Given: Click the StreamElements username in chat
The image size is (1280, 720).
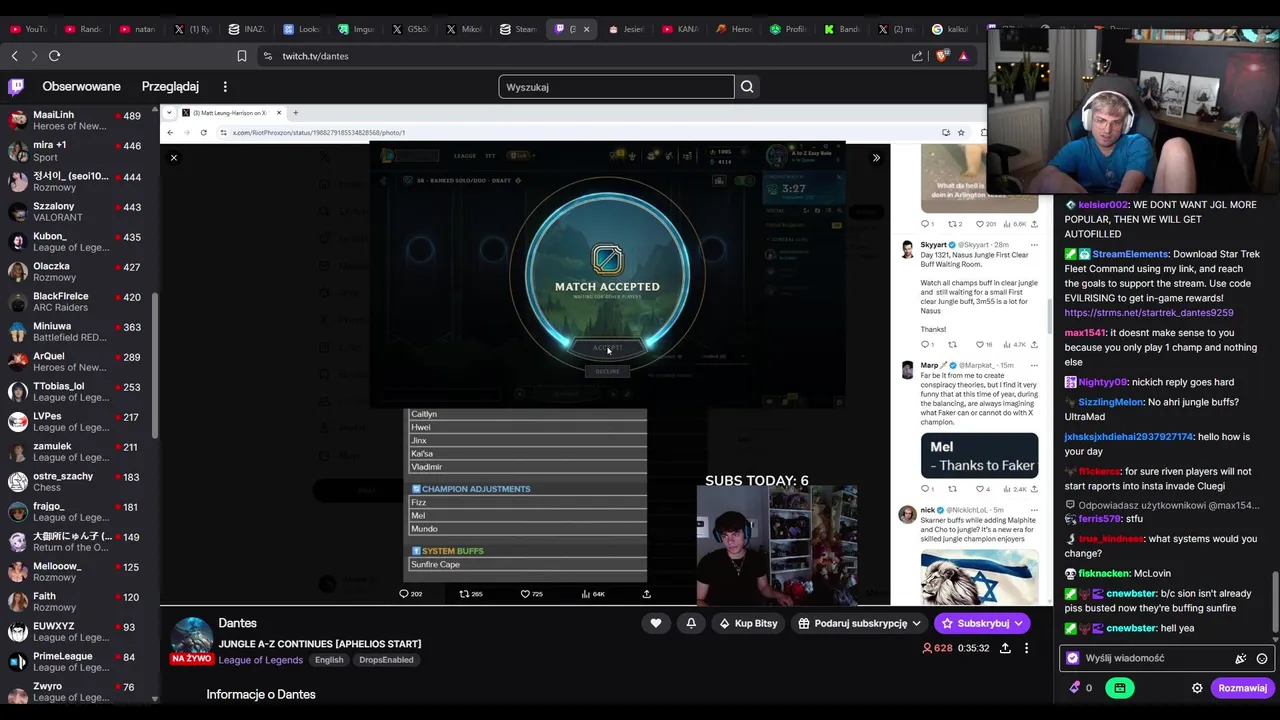Looking at the screenshot, I should (1130, 254).
